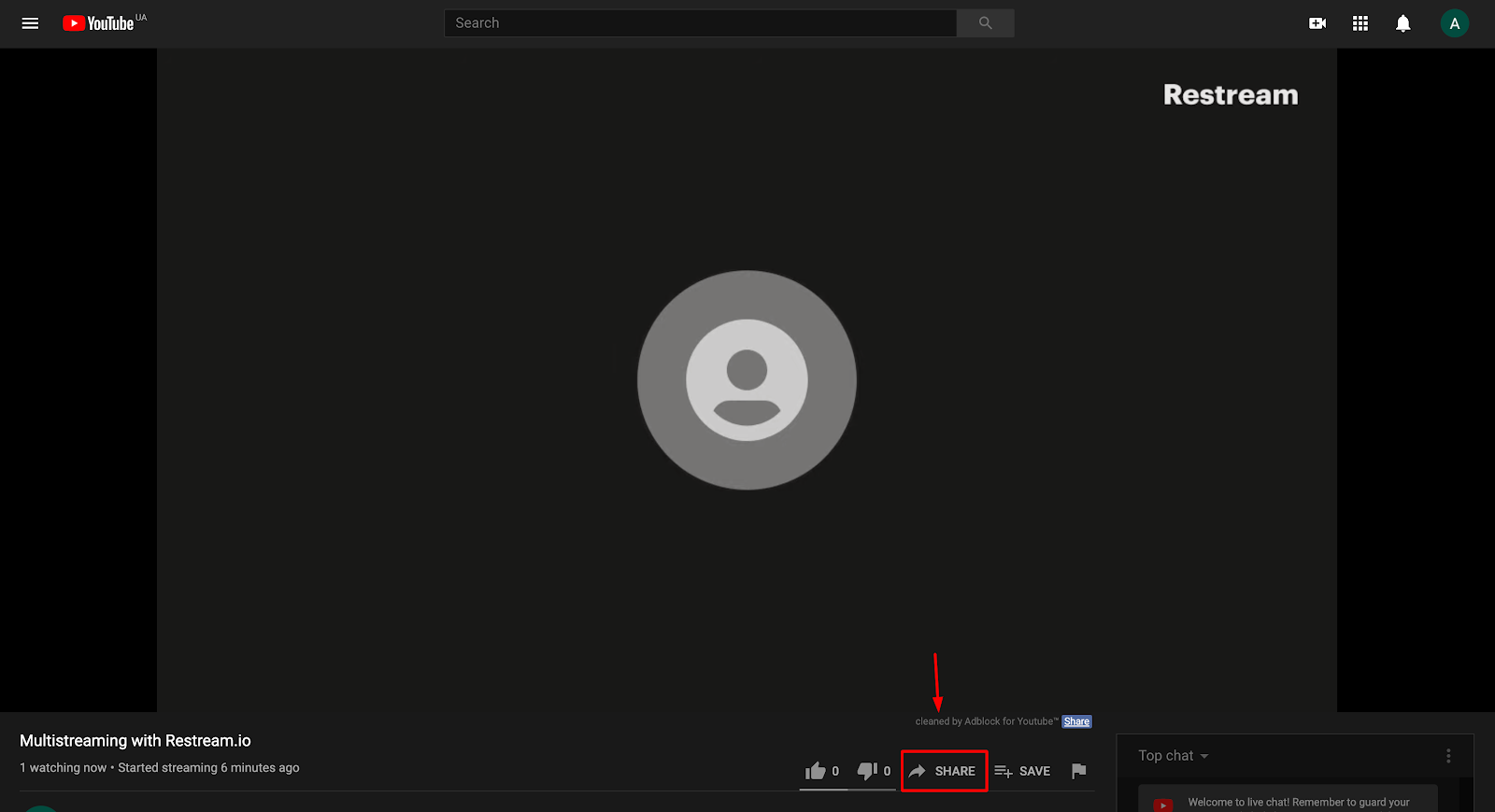Save video to playlist with SAVE
Viewport: 1495px width, 812px height.
pos(1022,771)
